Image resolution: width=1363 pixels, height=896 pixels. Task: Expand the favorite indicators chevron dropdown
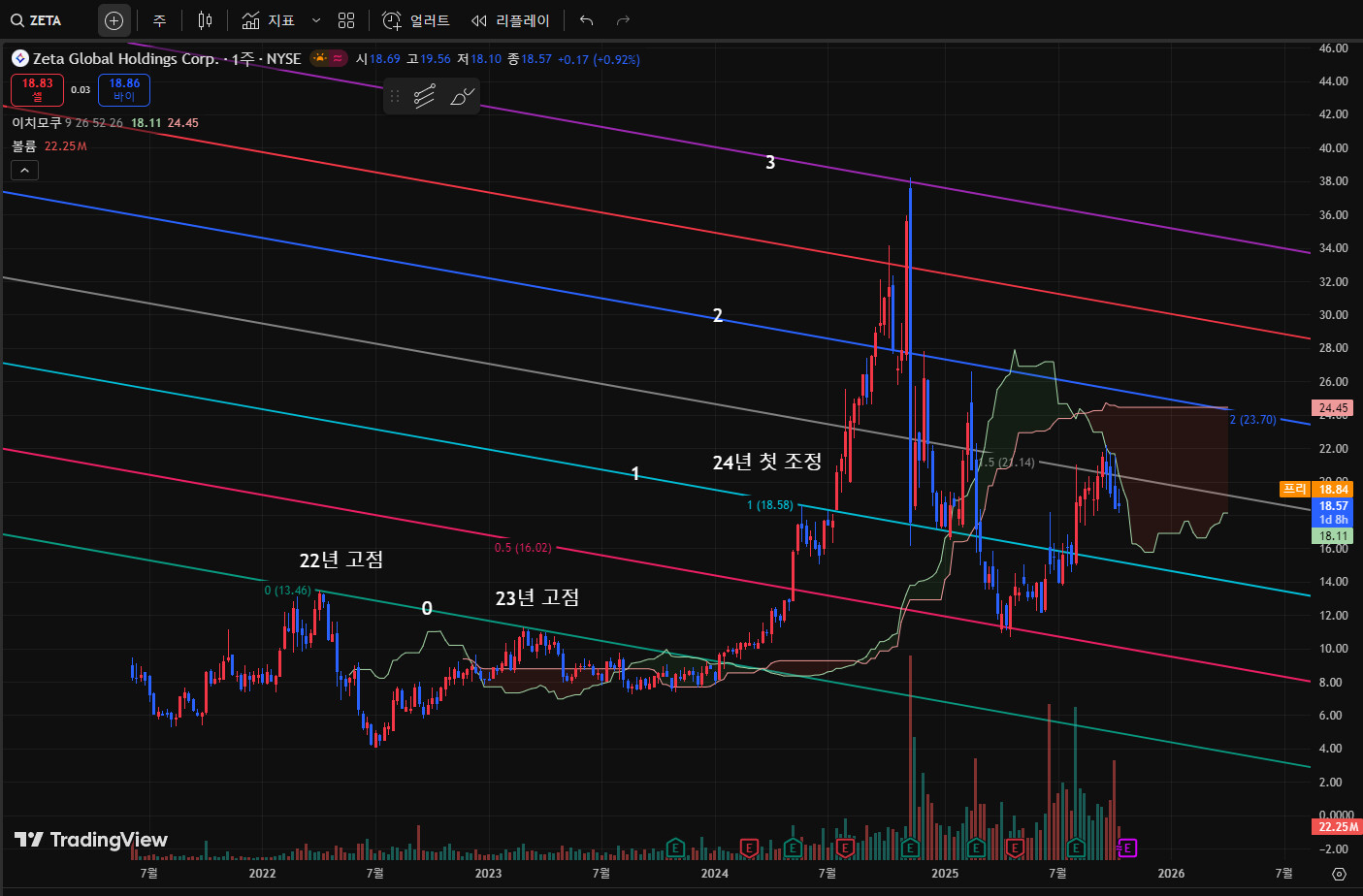point(316,20)
